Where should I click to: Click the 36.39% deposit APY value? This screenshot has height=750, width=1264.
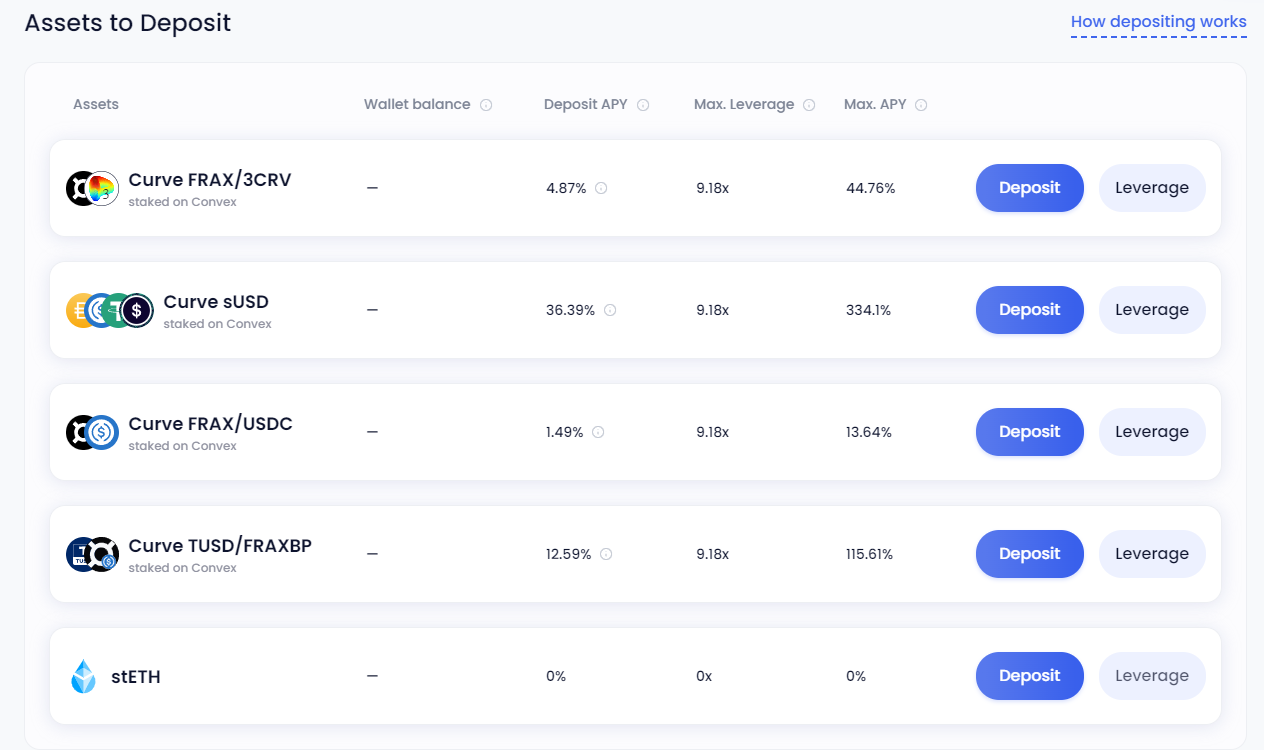click(570, 310)
